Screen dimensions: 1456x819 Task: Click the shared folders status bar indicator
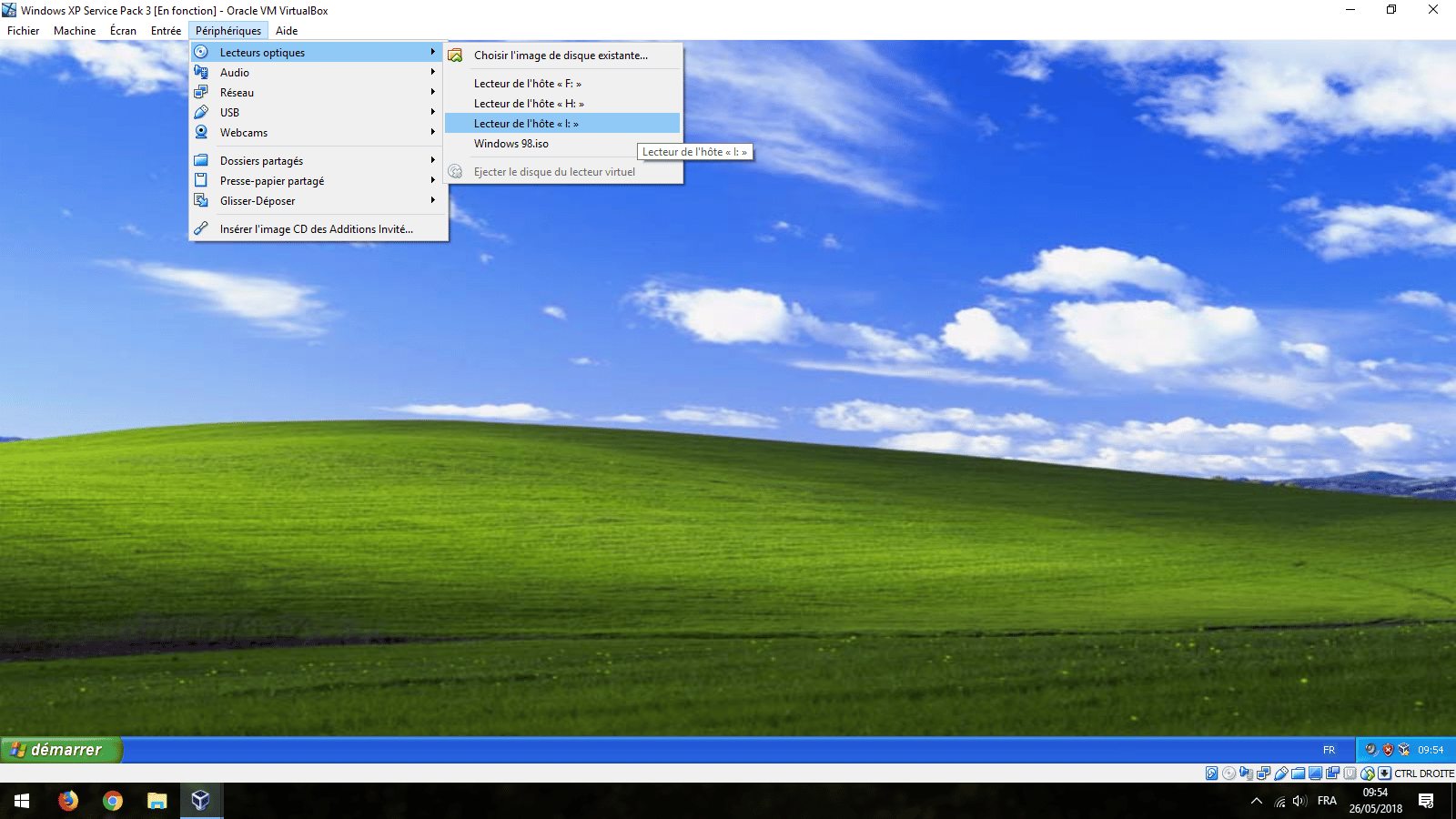pyautogui.click(x=1299, y=773)
